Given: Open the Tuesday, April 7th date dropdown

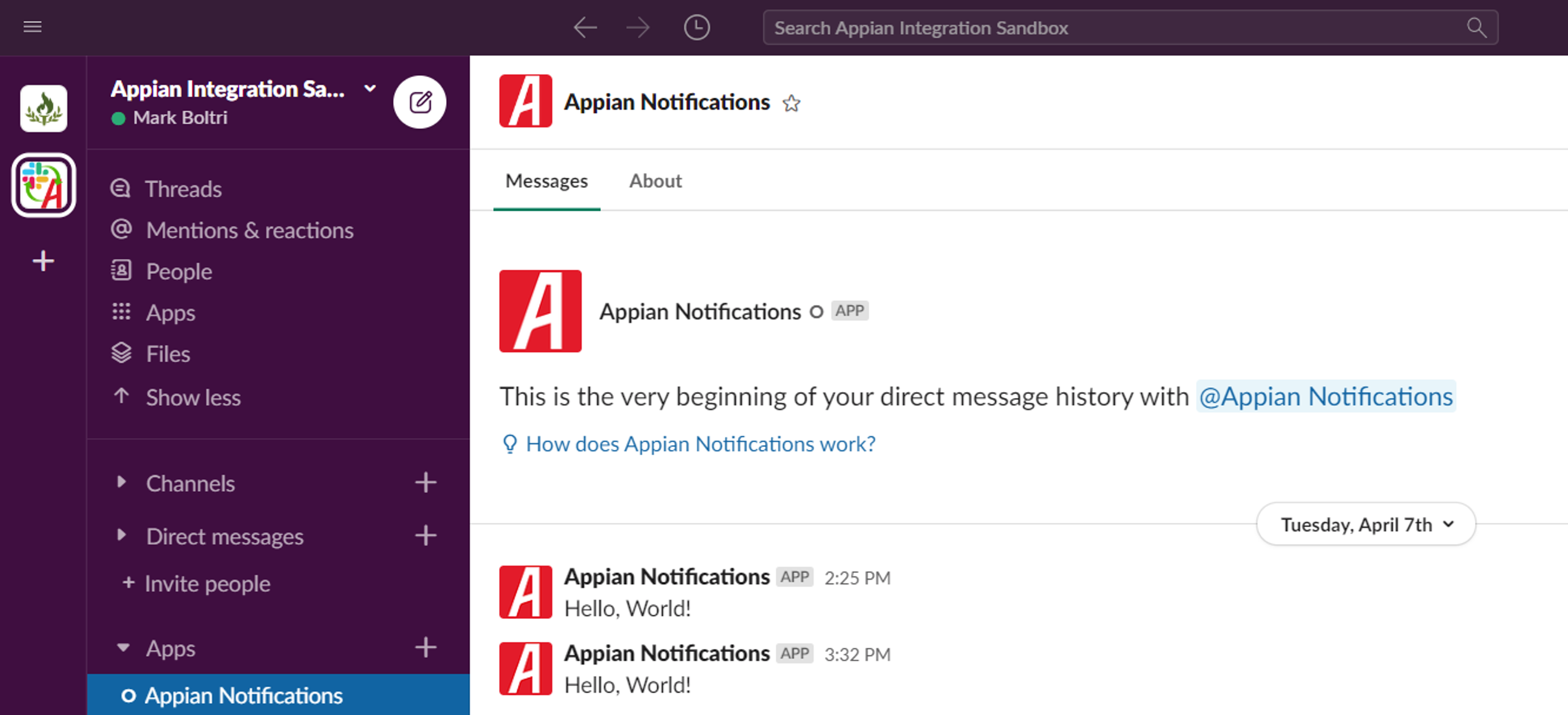Looking at the screenshot, I should pos(1366,524).
